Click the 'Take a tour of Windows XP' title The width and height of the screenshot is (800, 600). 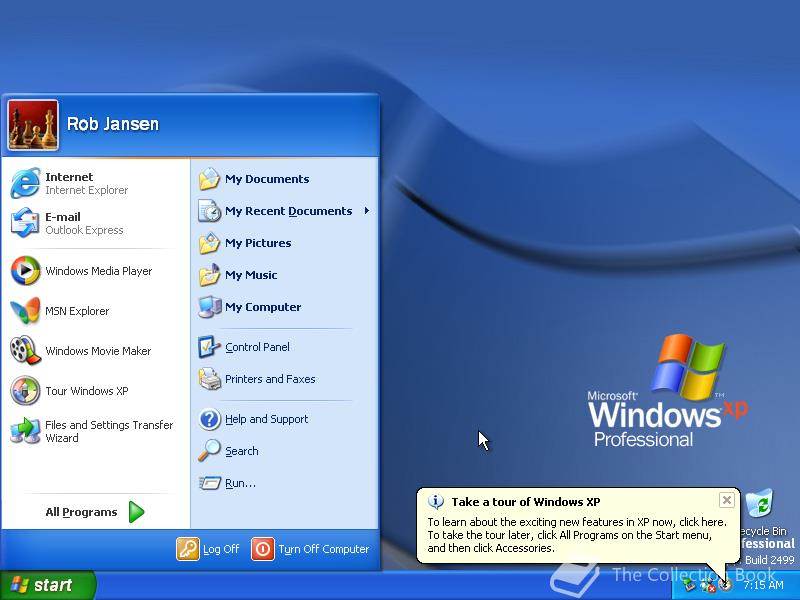526,502
